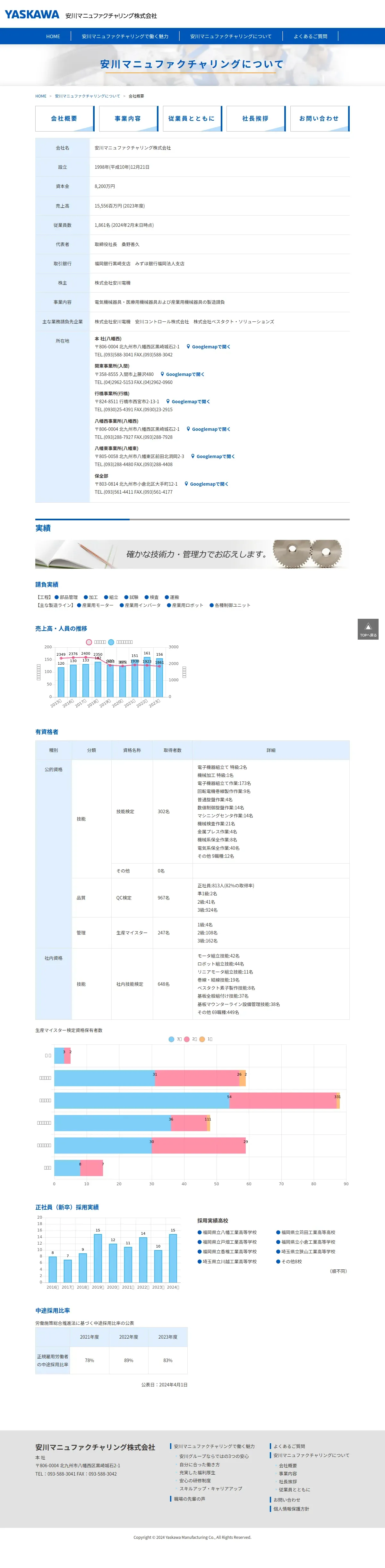The width and height of the screenshot is (385, 1568).
Task: Click the 78% cell for 2021年度
Action: (x=90, y=1360)
